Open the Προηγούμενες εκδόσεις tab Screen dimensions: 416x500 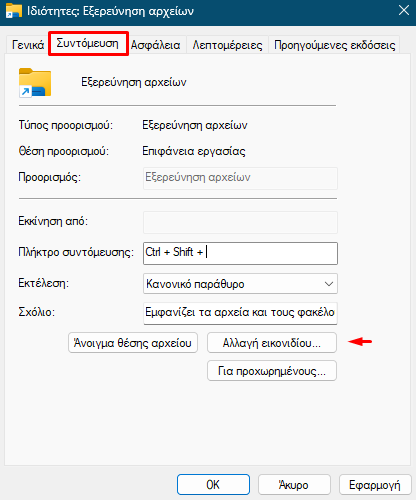tap(334, 45)
